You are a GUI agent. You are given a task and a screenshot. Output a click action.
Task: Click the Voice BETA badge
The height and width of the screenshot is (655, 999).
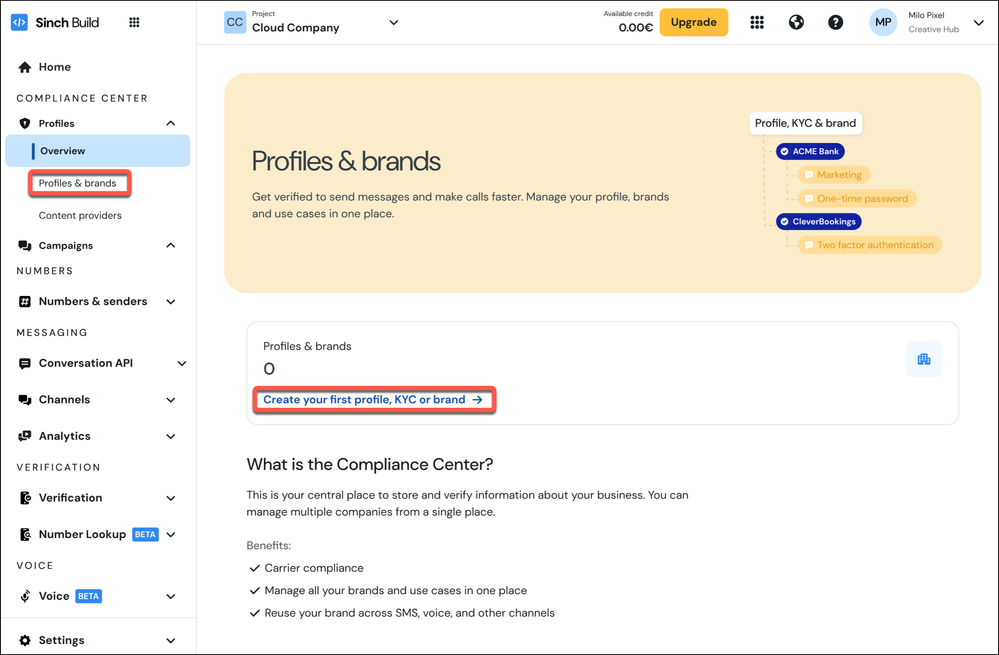click(89, 596)
